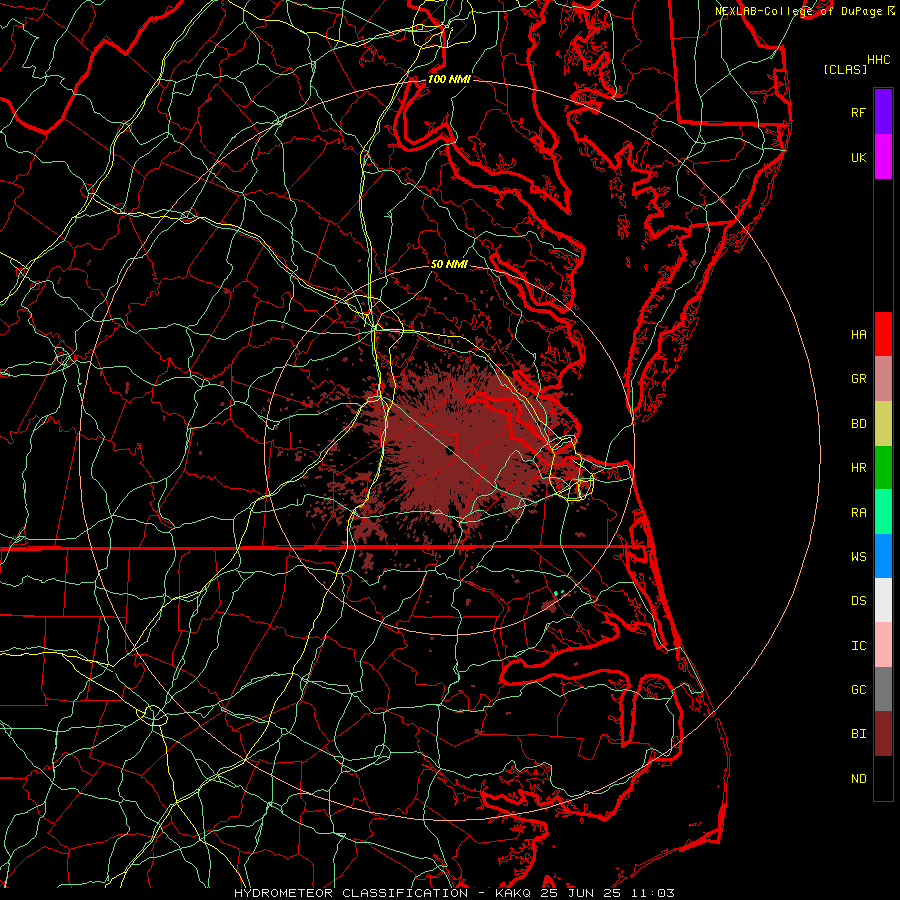The image size is (900, 900).
Task: Click the GR pink legend swatch
Action: (883, 379)
